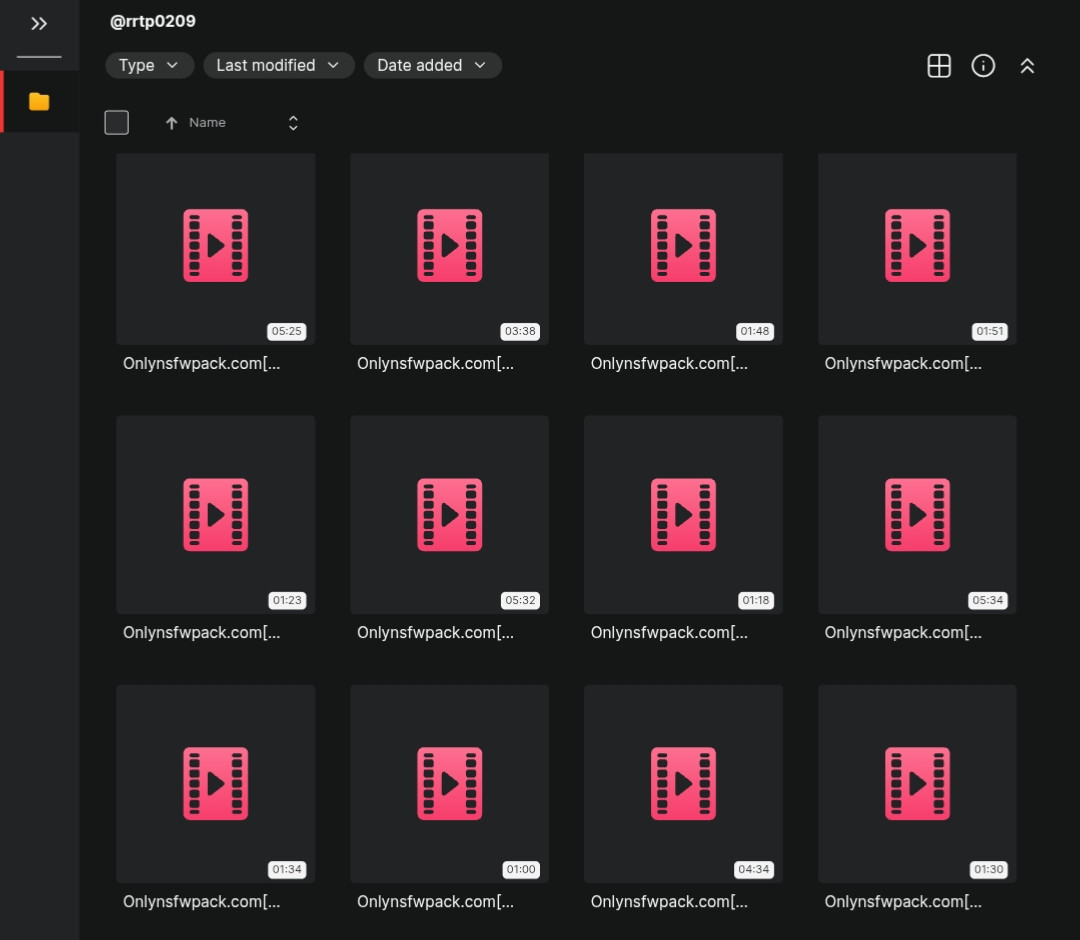Click file name under the 01:18 video
This screenshot has width=1080, height=940.
669,633
